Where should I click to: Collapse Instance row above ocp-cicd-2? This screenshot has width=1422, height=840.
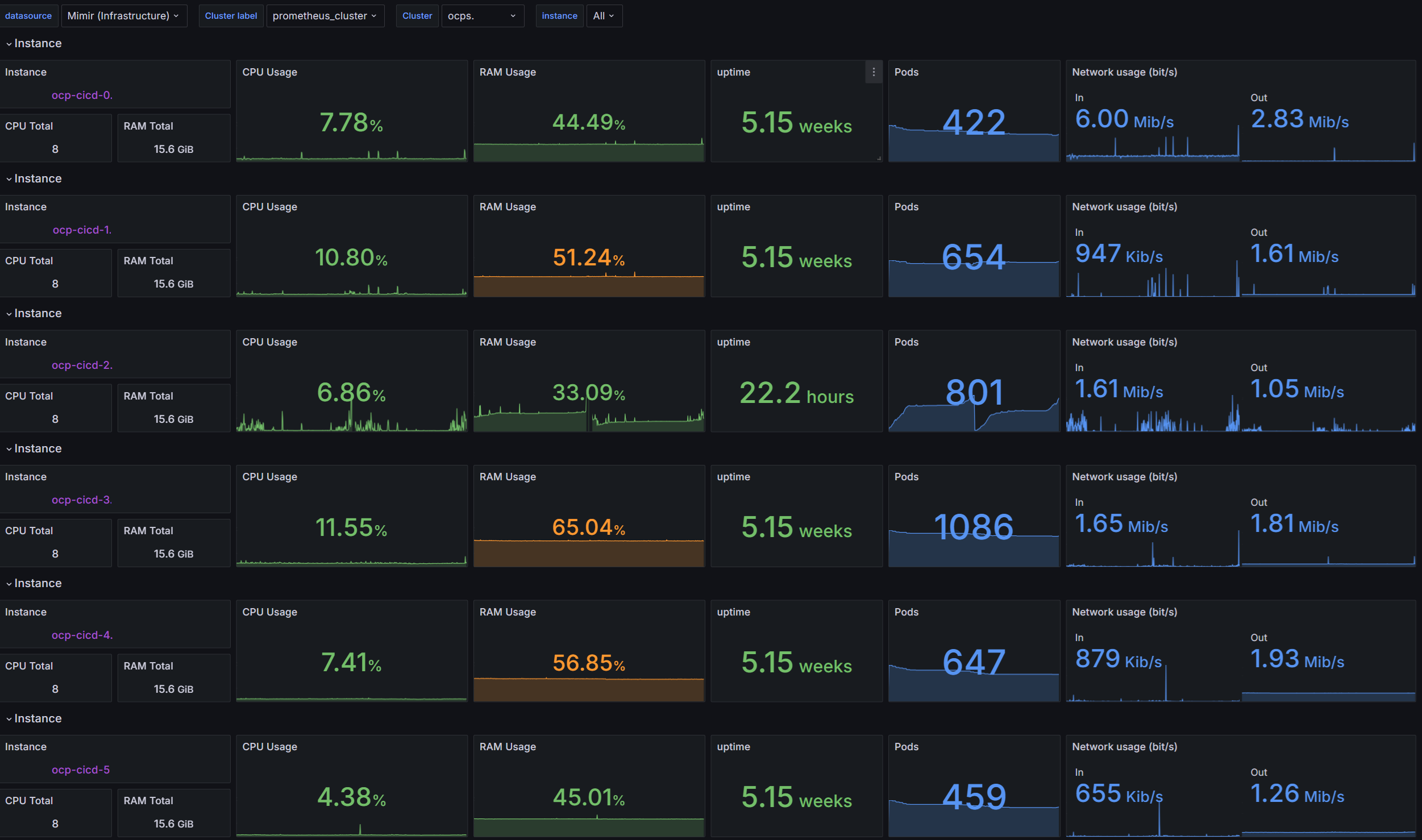pos(9,314)
